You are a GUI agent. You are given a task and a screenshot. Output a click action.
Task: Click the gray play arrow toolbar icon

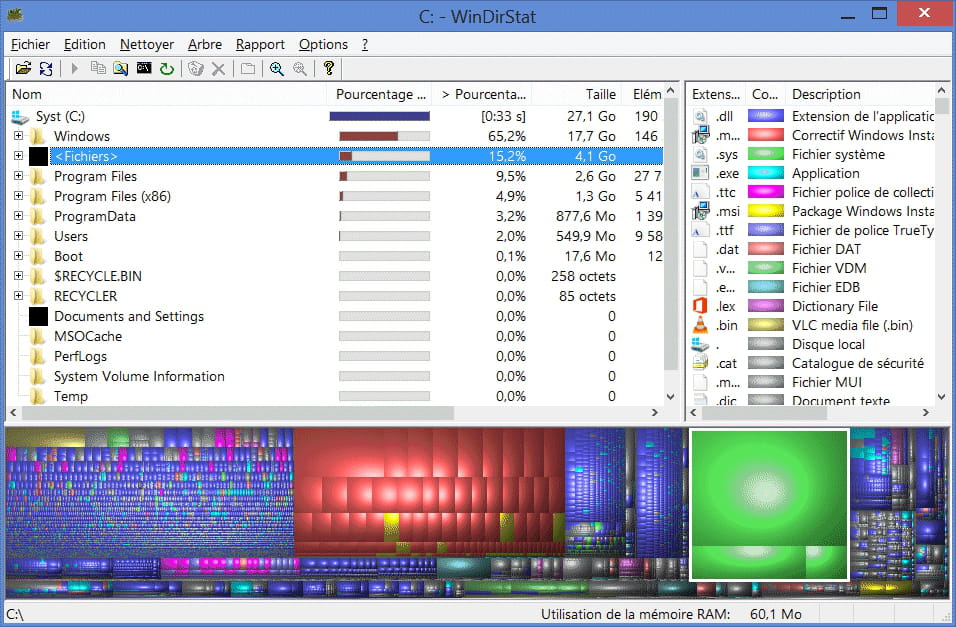(x=74, y=68)
